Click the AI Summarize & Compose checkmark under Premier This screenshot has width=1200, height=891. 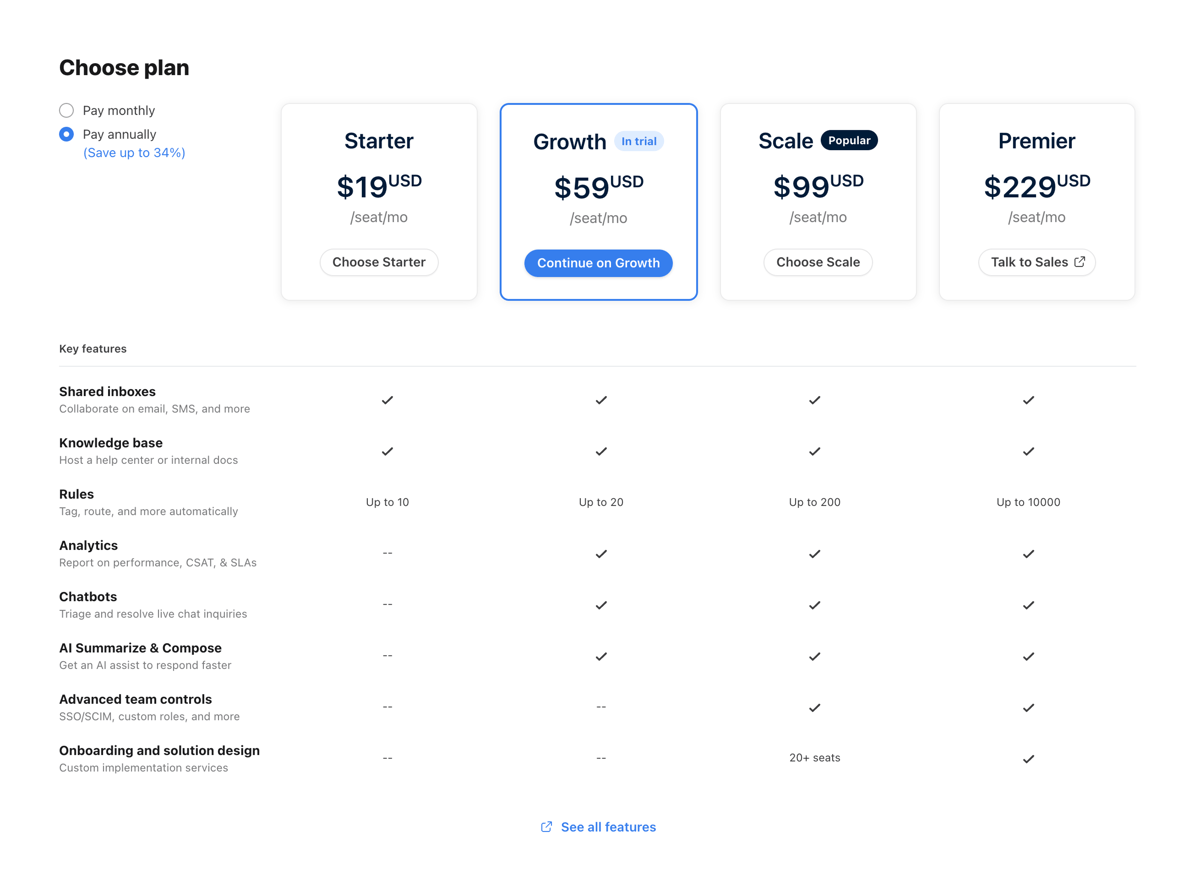1028,656
